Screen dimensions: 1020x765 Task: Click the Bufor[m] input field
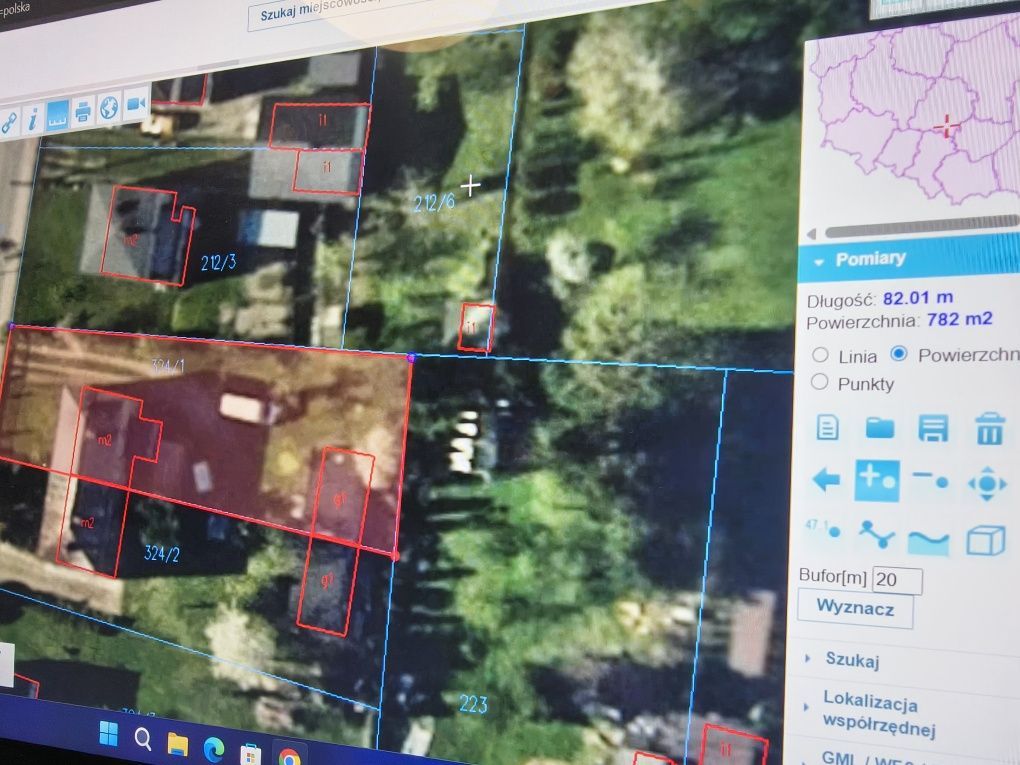897,580
